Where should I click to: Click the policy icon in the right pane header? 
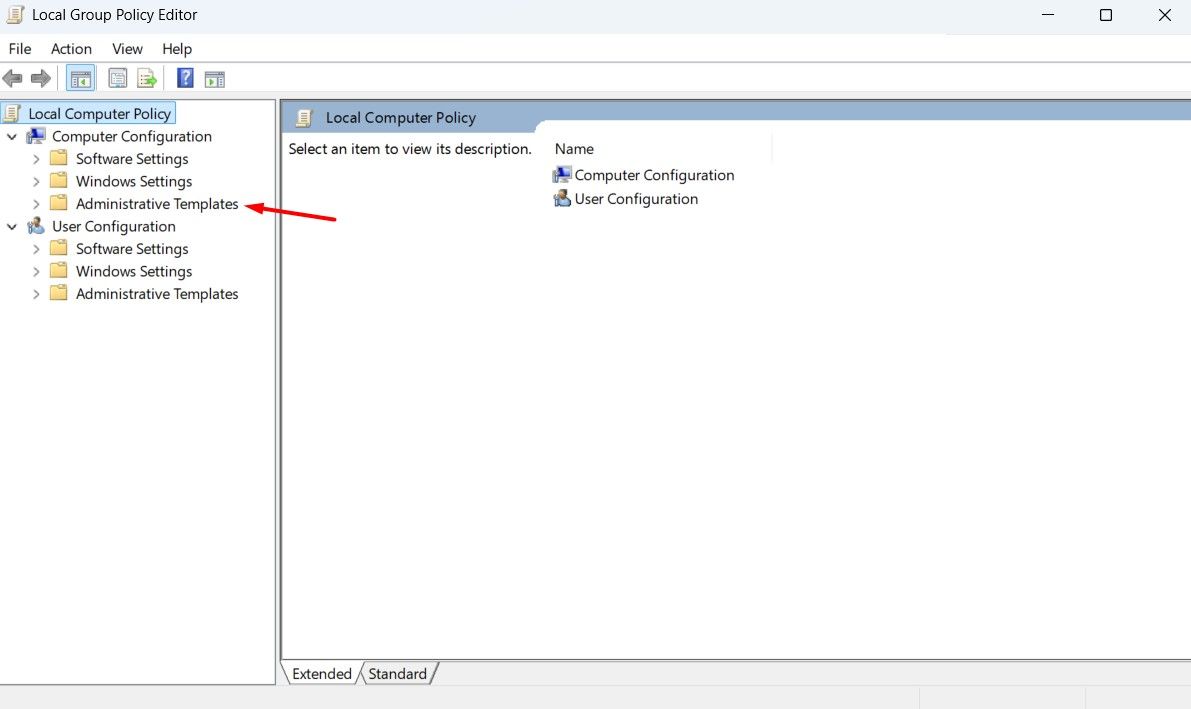[x=305, y=118]
